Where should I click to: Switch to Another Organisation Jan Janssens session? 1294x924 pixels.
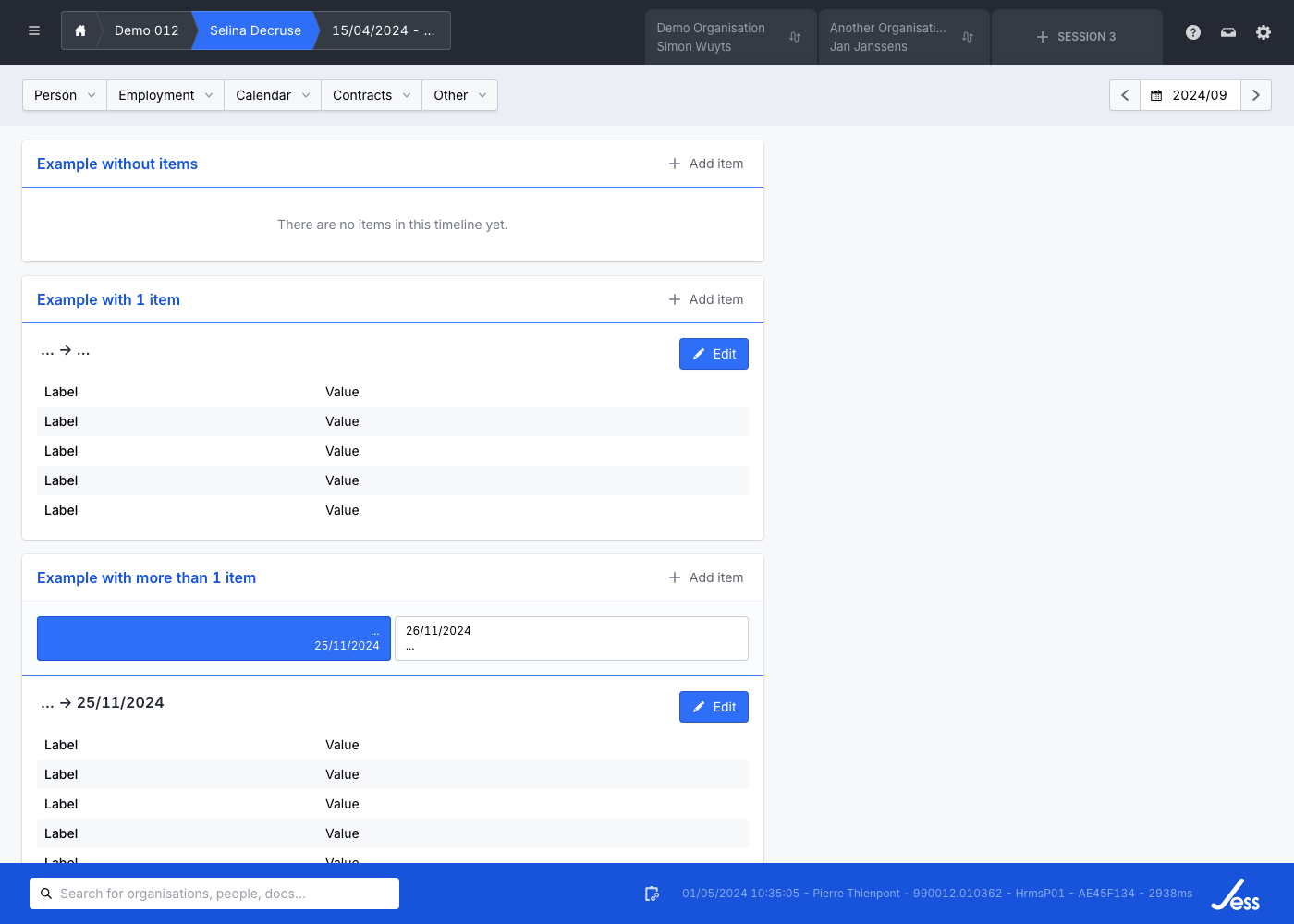902,37
